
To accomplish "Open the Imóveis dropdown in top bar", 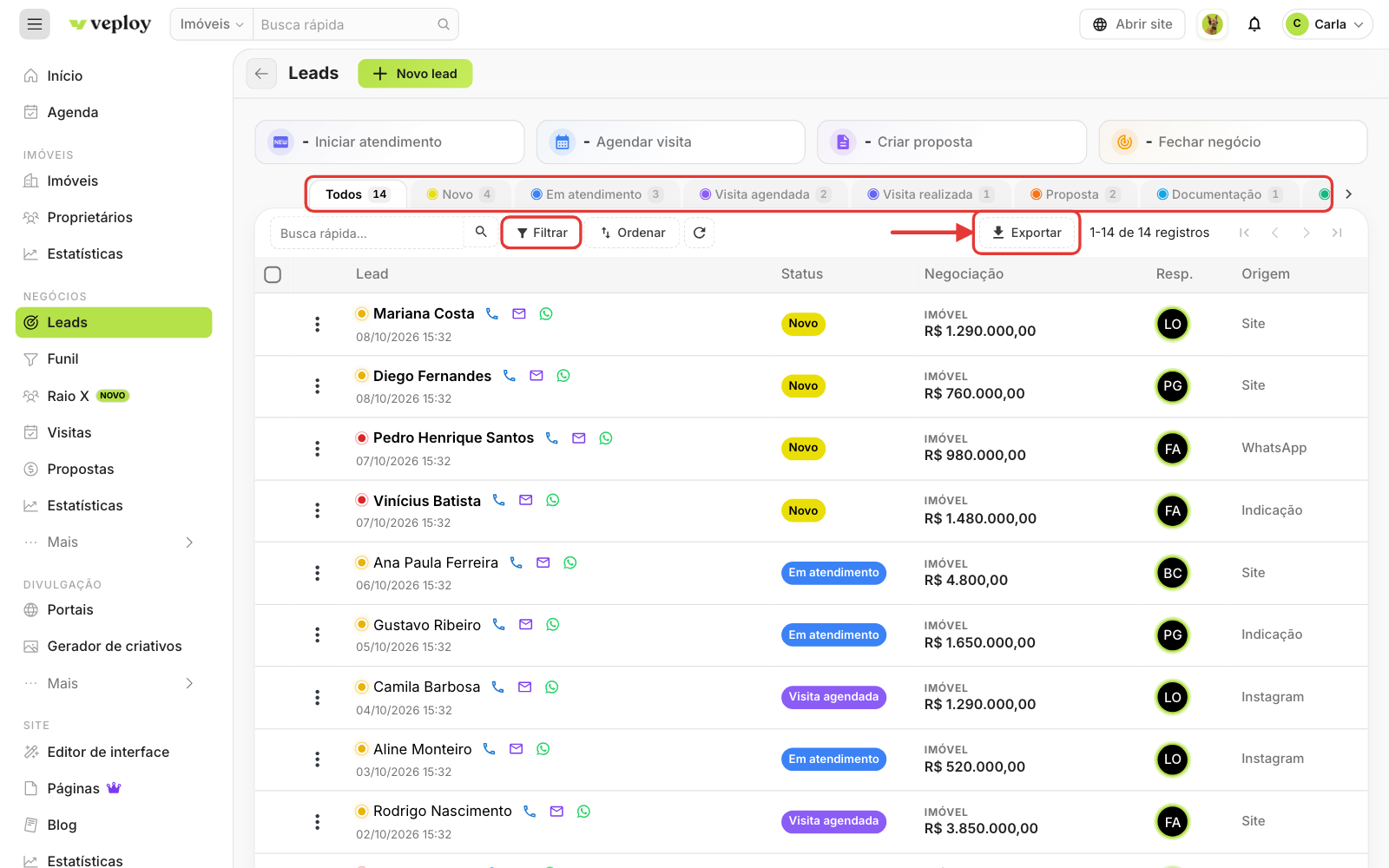I will 212,24.
